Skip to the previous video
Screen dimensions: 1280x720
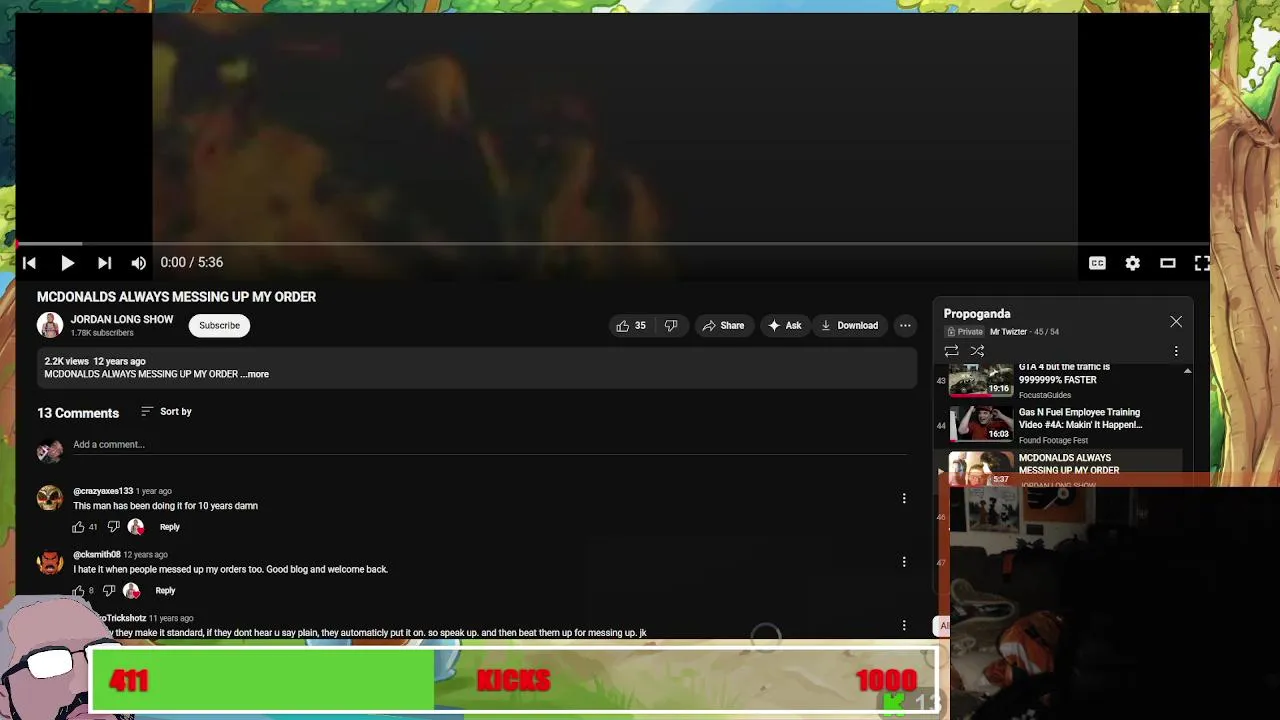pos(29,263)
